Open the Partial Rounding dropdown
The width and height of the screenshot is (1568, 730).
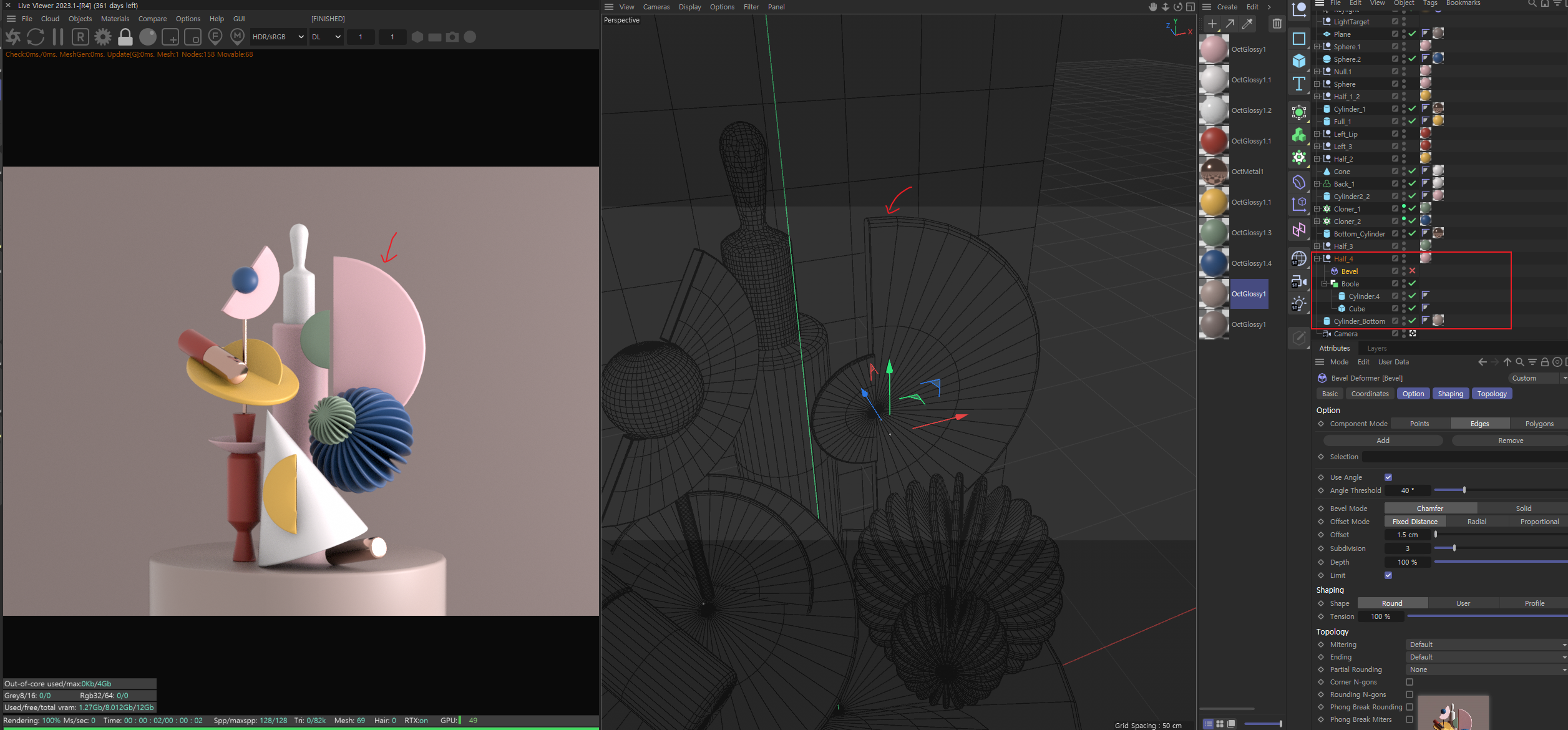tap(1486, 669)
